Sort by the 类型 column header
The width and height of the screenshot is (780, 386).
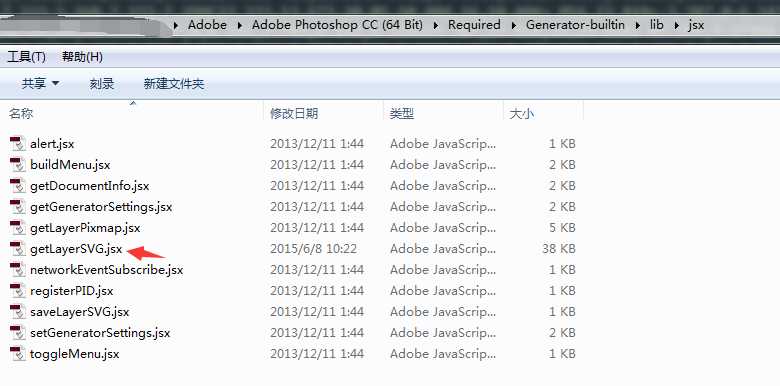pos(402,114)
